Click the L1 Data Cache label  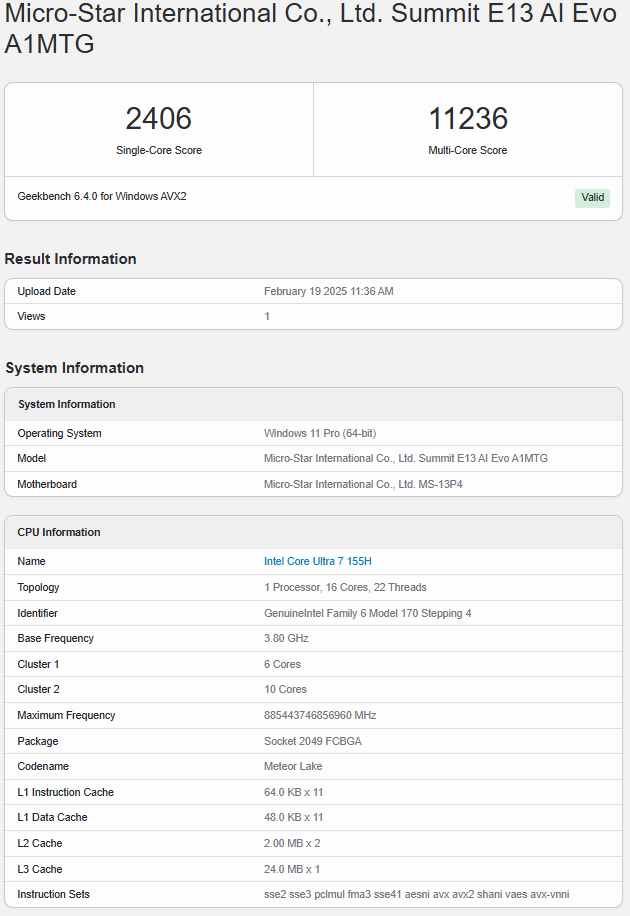pos(52,818)
